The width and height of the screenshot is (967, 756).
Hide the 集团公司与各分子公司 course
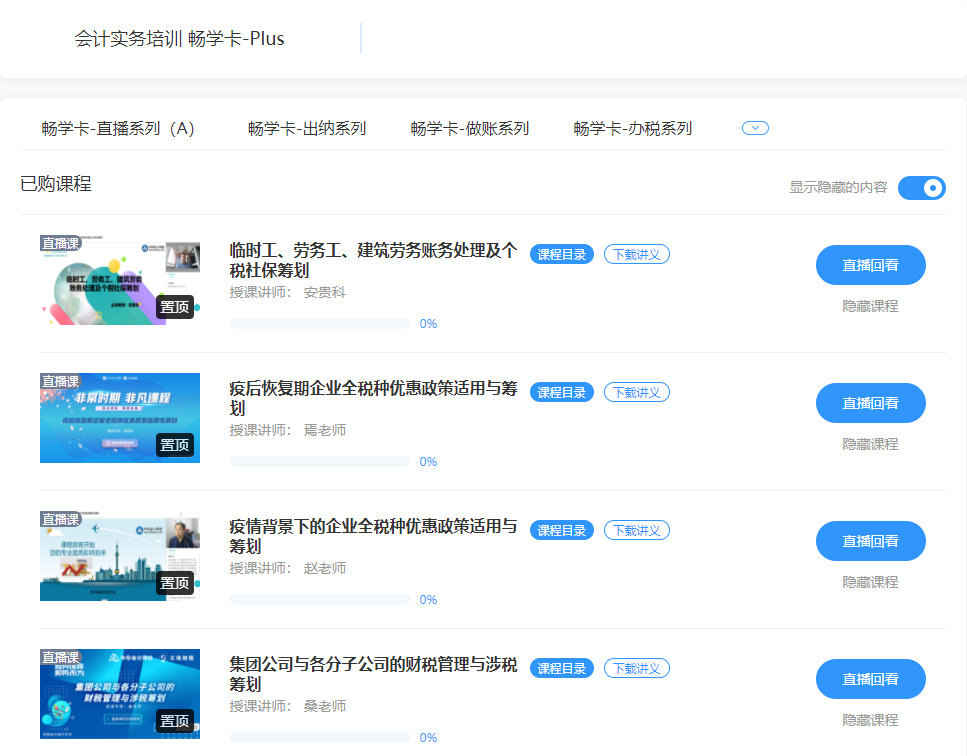coord(870,720)
